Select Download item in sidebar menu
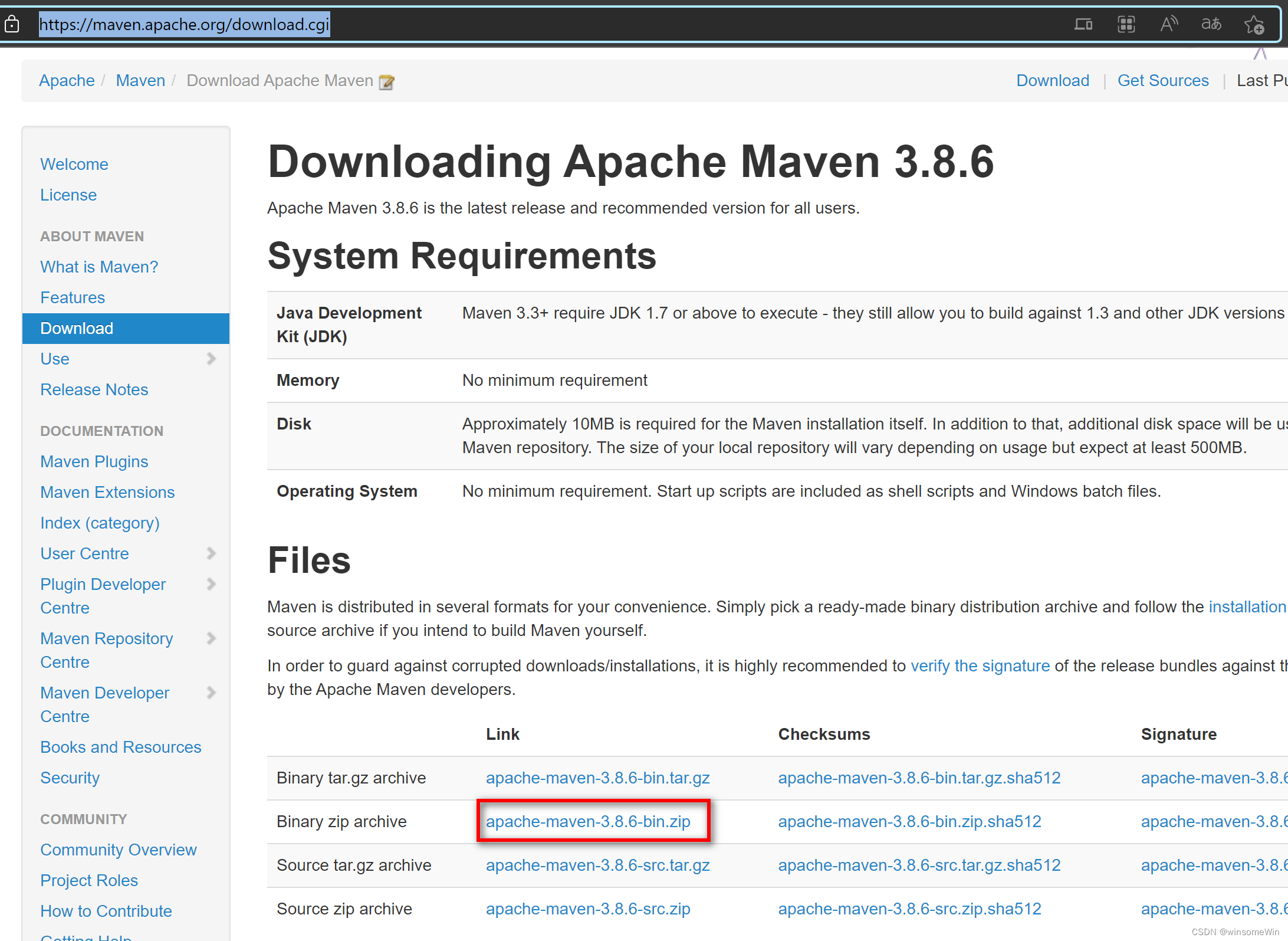 [x=77, y=329]
